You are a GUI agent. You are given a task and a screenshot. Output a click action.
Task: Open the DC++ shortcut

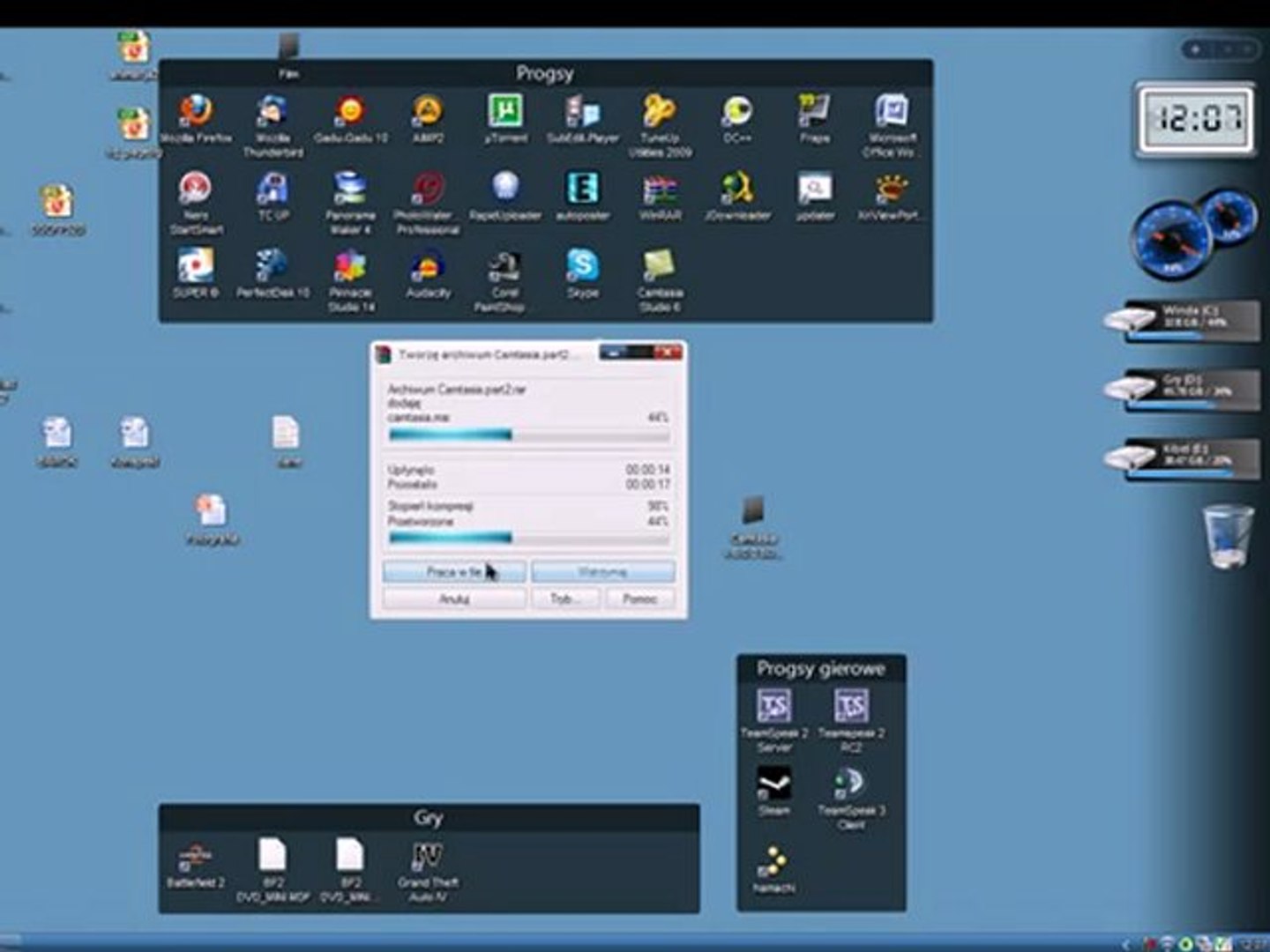coord(737,119)
